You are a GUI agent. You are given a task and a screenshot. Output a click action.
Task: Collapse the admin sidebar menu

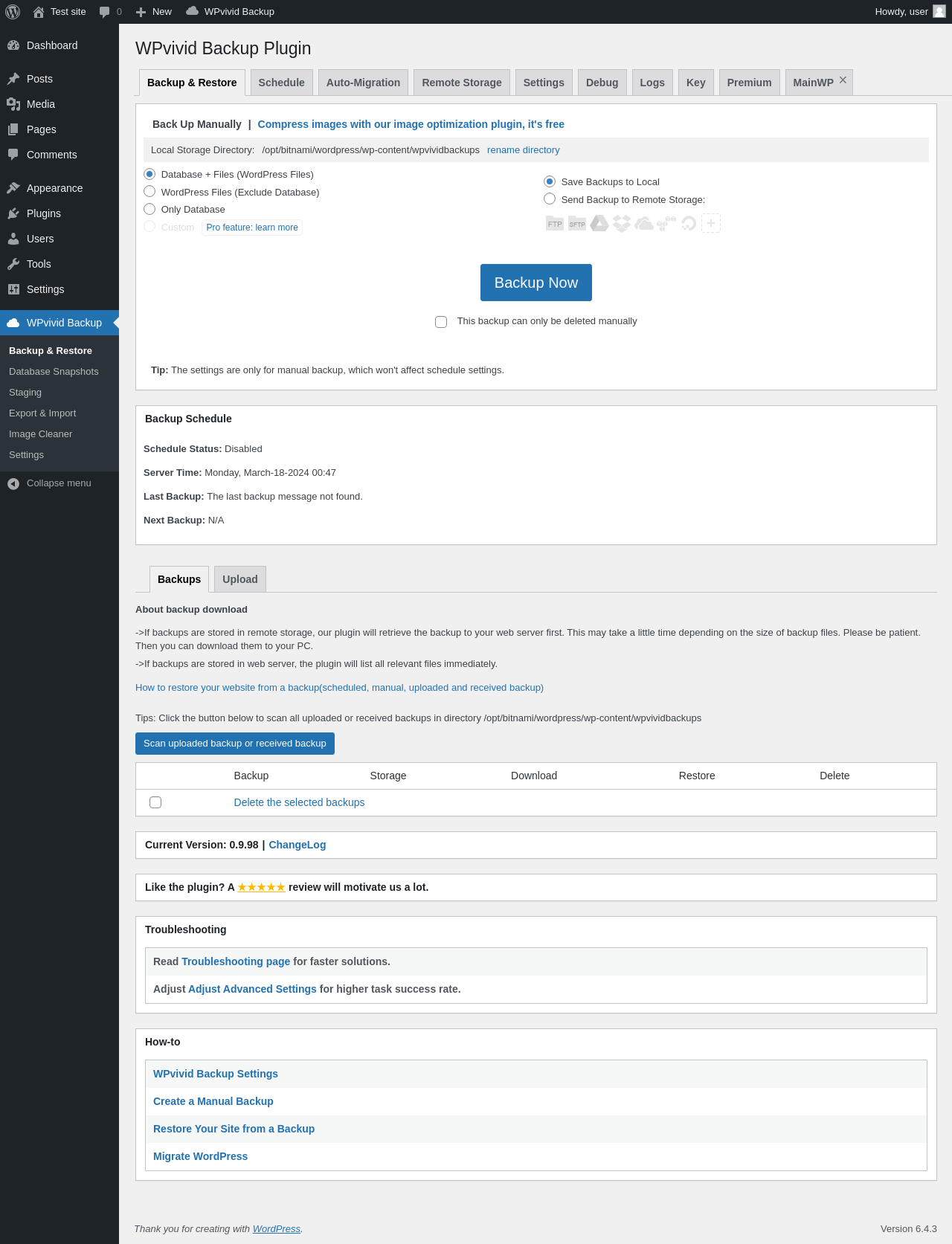tap(49, 483)
